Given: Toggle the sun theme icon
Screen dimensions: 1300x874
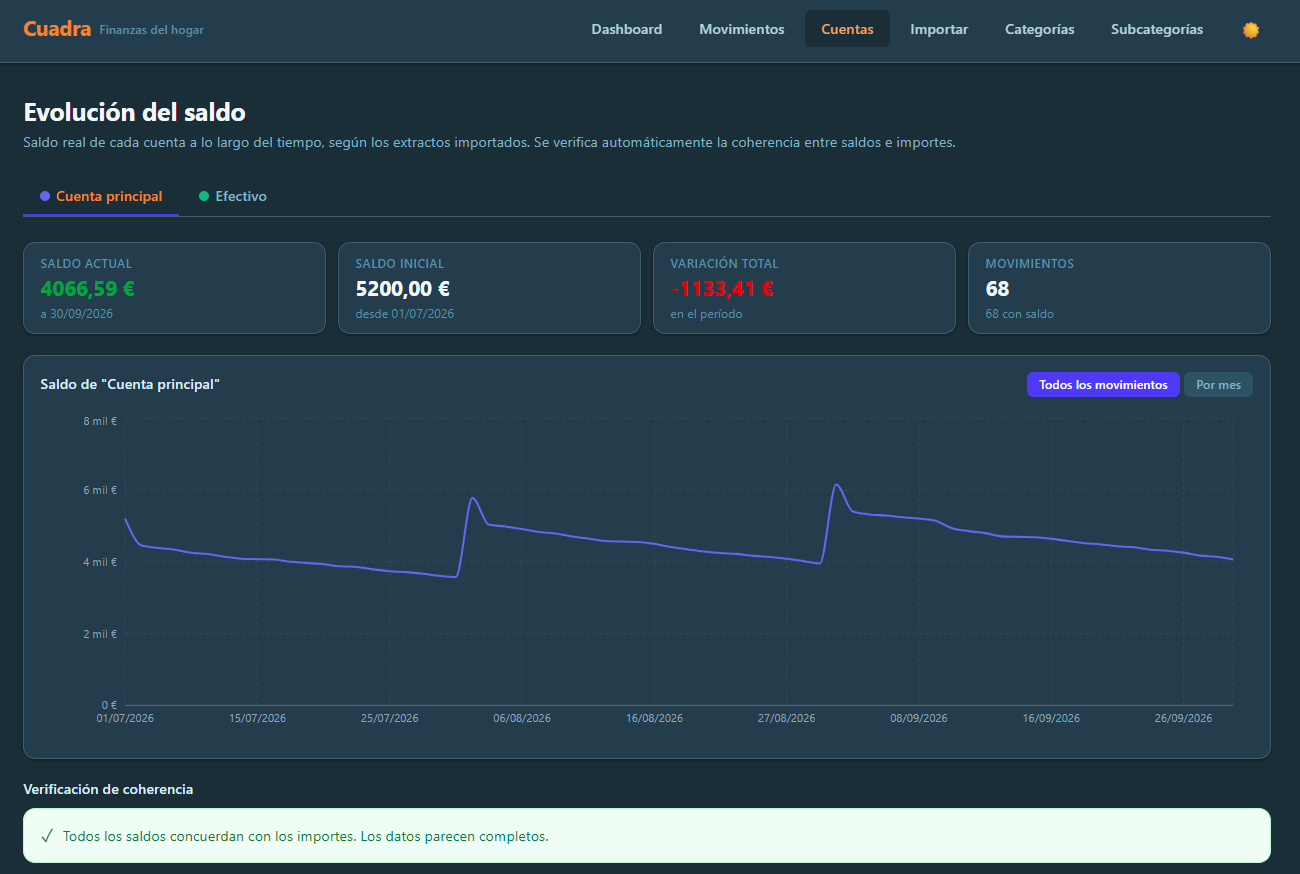Looking at the screenshot, I should click(x=1250, y=30).
